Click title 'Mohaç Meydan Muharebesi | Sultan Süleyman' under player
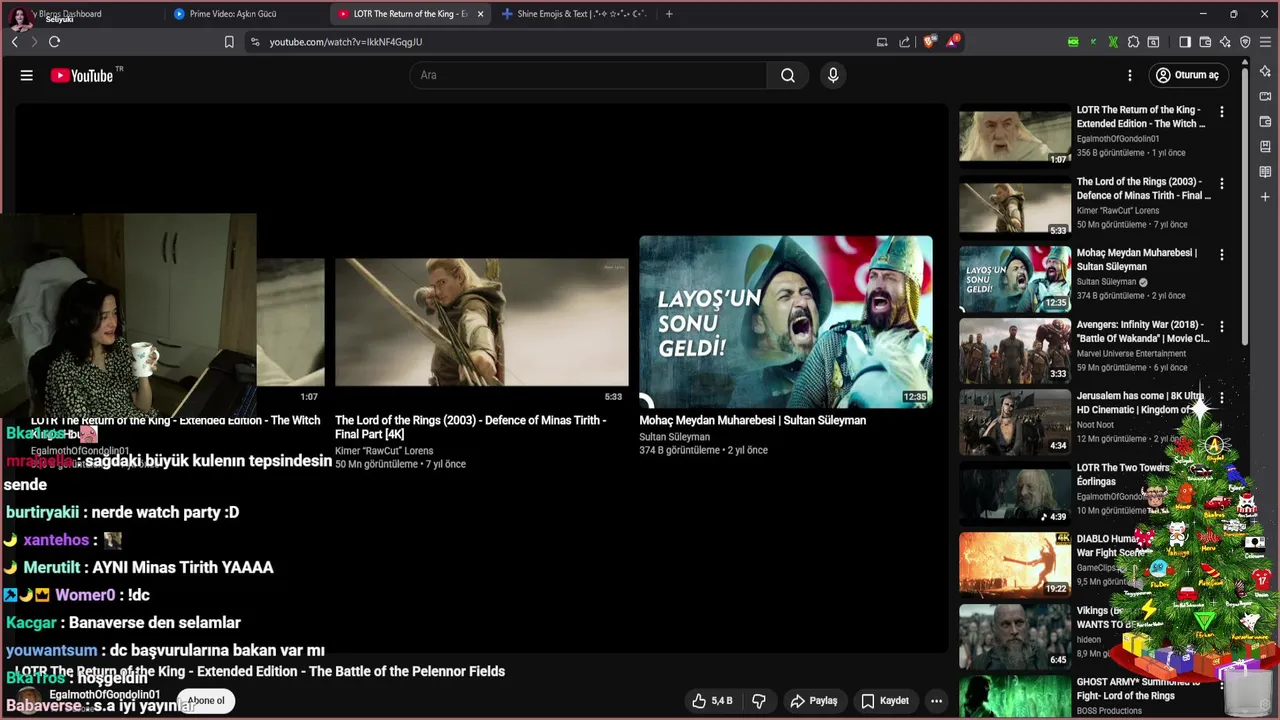 pyautogui.click(x=753, y=421)
